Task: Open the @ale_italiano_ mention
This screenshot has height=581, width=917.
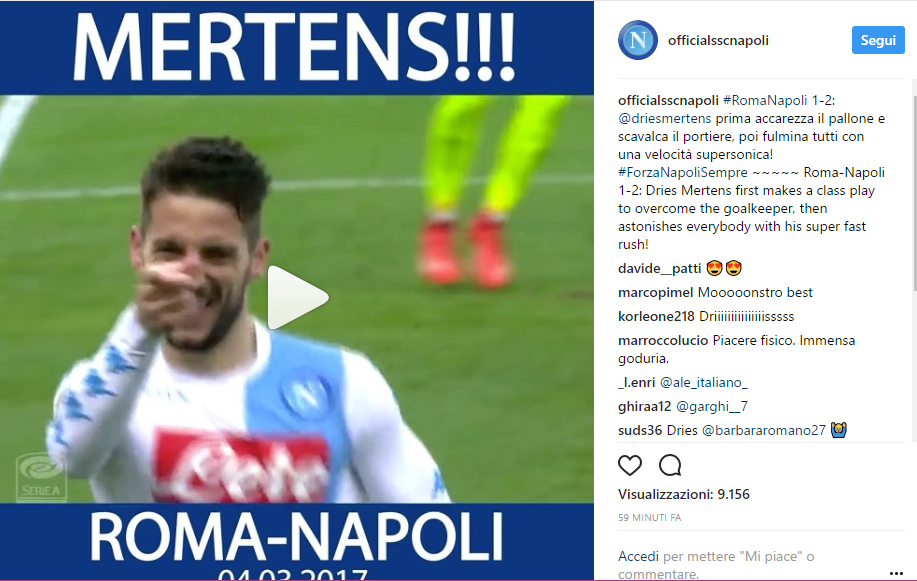Action: point(704,383)
